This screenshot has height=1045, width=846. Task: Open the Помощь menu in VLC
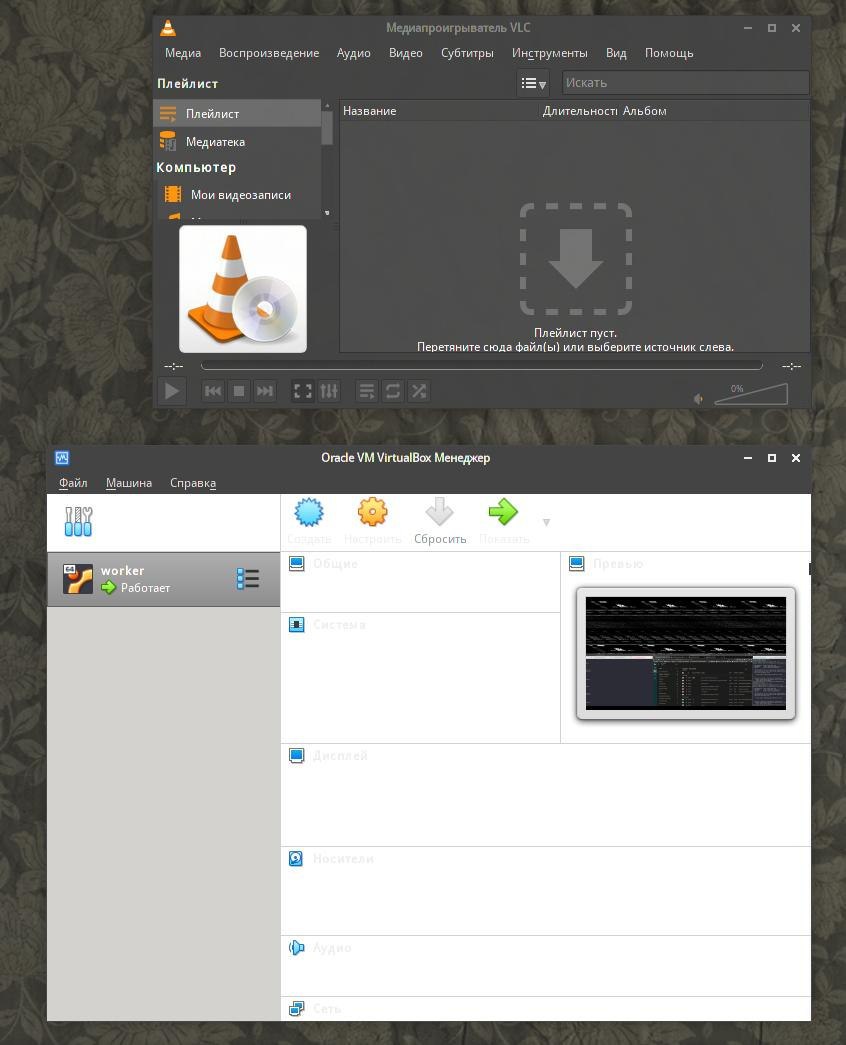(x=669, y=53)
